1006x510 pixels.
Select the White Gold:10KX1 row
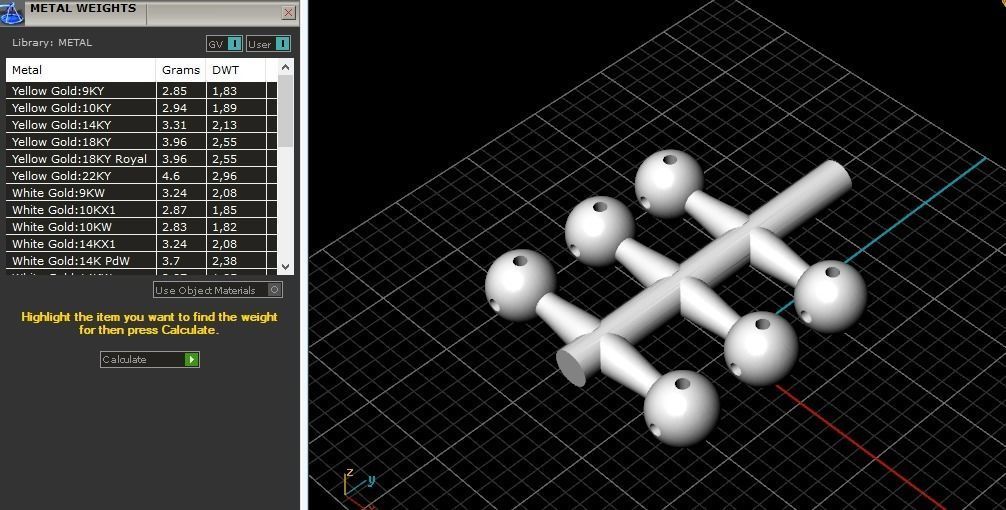142,210
